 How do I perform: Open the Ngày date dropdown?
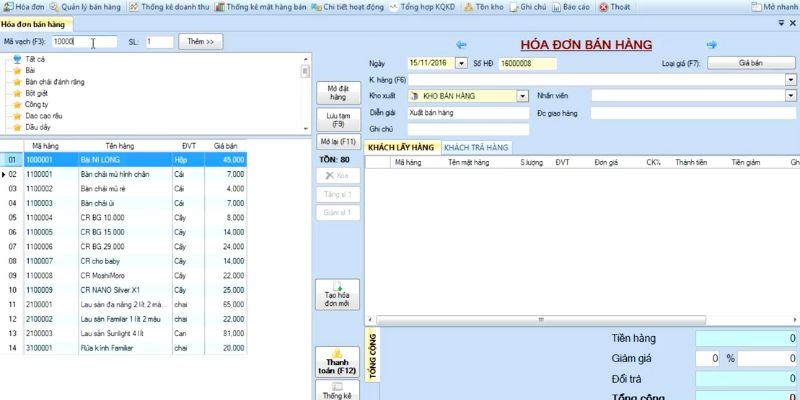coord(461,63)
